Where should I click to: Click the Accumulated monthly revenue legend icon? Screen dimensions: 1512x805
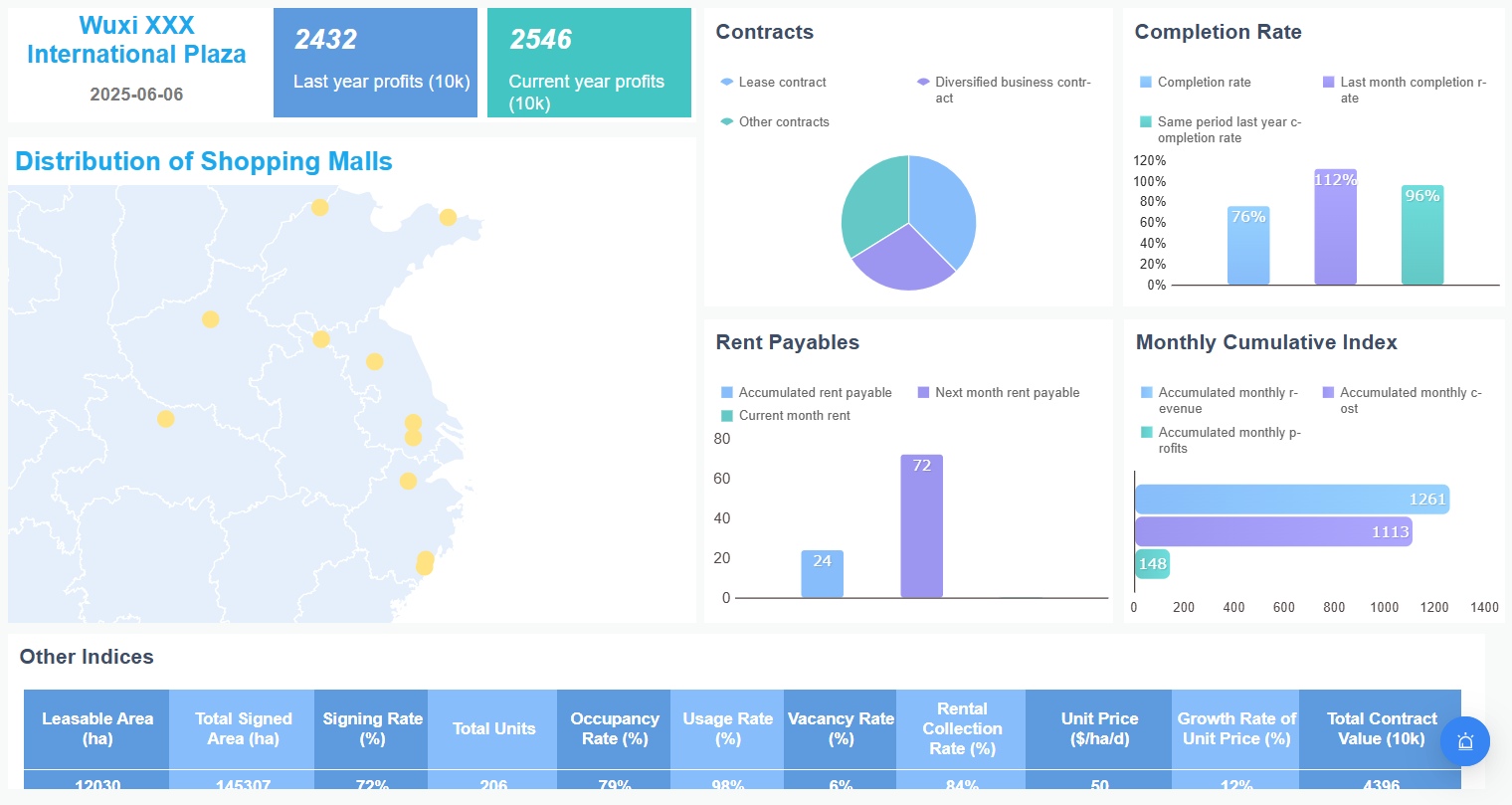pyautogui.click(x=1146, y=392)
